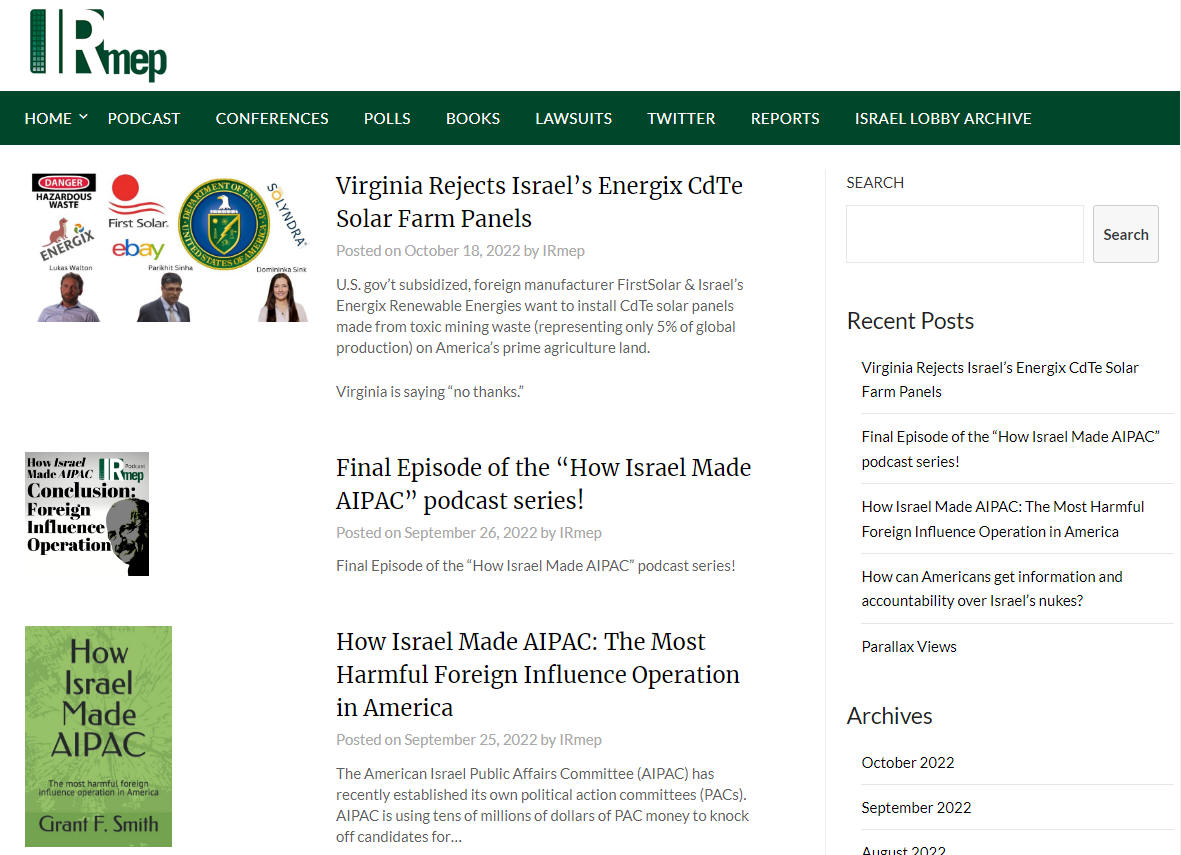
Task: Open sidebar post Most Harmful Foreign Influence Operation
Action: pyautogui.click(x=1002, y=519)
